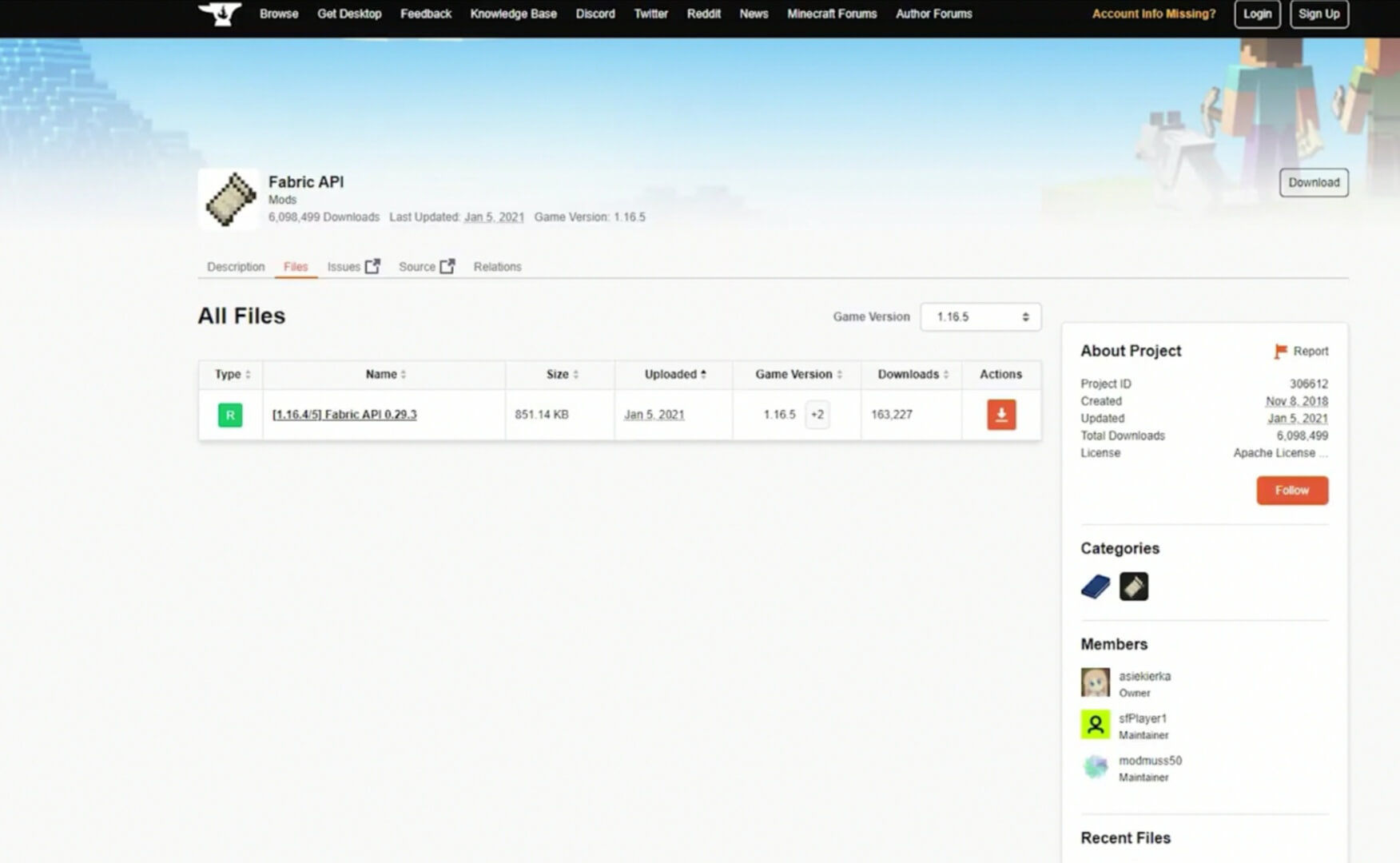The image size is (1400, 863).
Task: Click the Mods category link under Fabric API
Action: [x=282, y=200]
